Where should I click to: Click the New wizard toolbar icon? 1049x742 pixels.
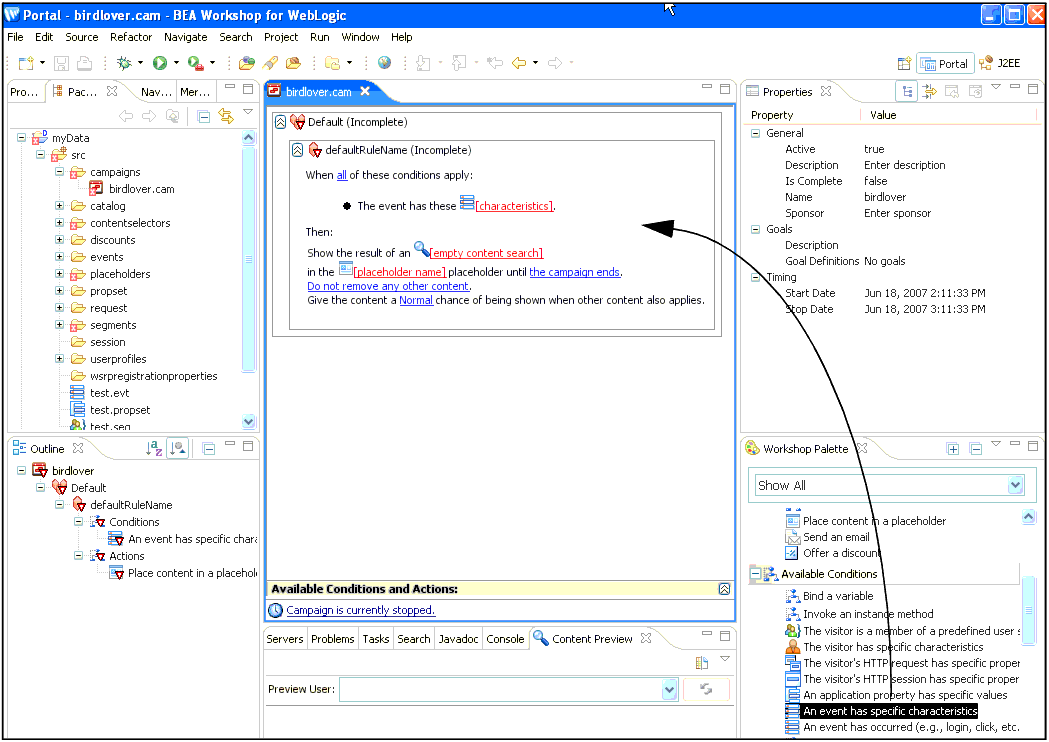[26, 63]
